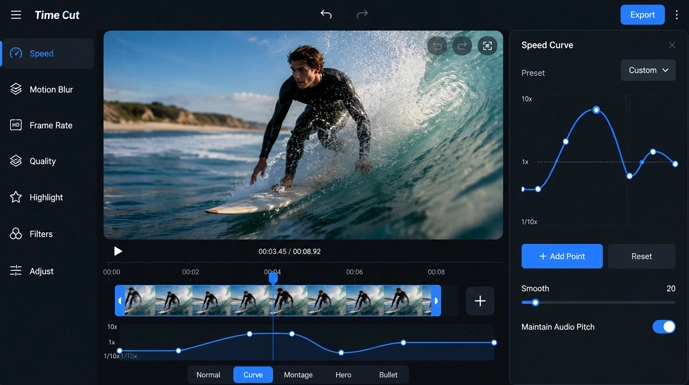Open Motion Blur settings

pos(47,90)
